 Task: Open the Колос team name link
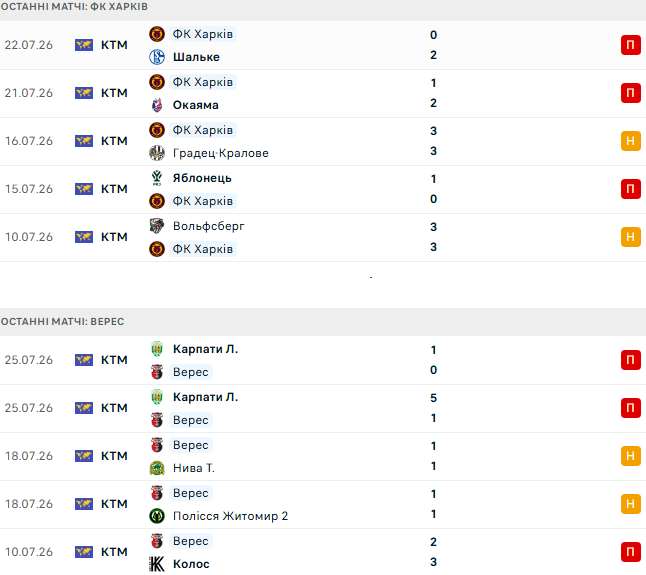pos(191,564)
